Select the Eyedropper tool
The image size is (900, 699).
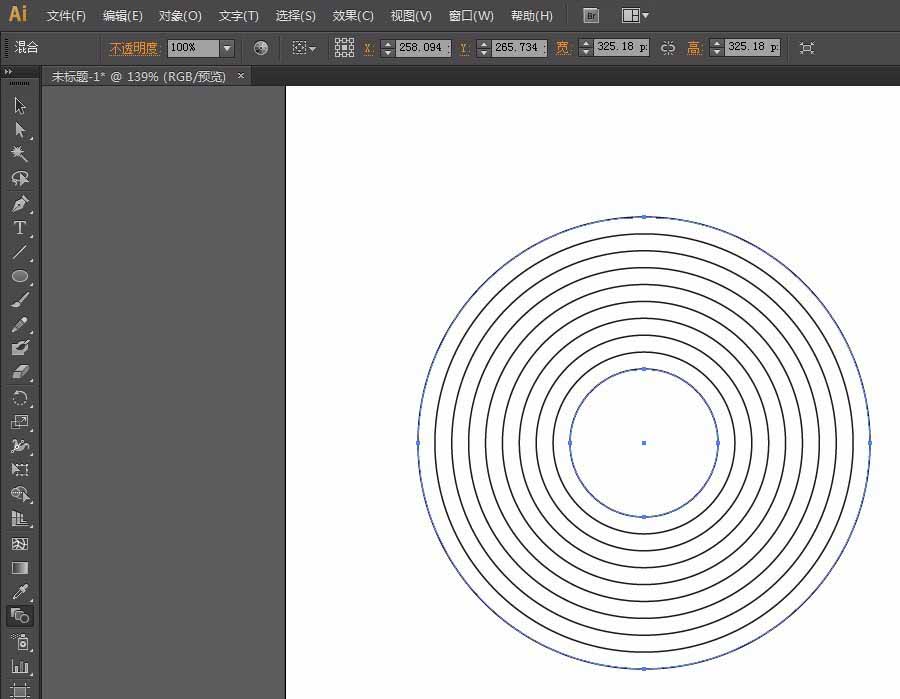click(20, 592)
